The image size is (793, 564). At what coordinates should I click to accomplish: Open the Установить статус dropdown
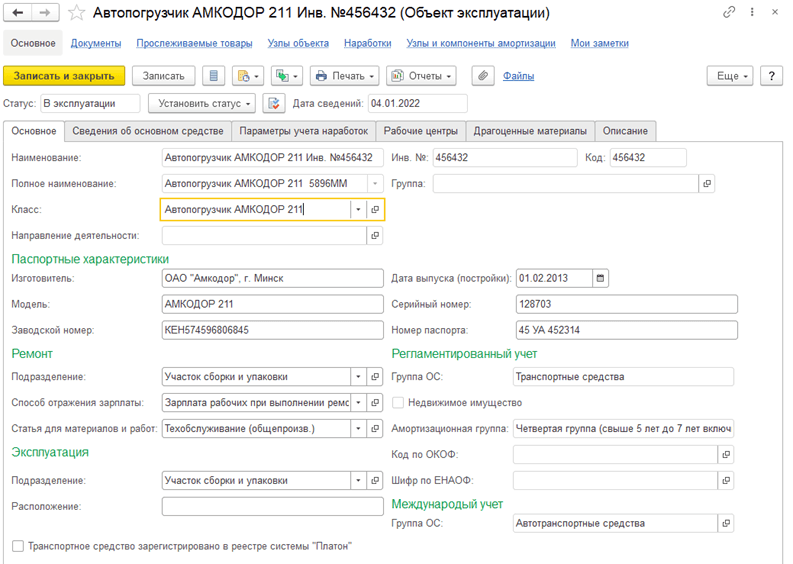click(x=202, y=104)
